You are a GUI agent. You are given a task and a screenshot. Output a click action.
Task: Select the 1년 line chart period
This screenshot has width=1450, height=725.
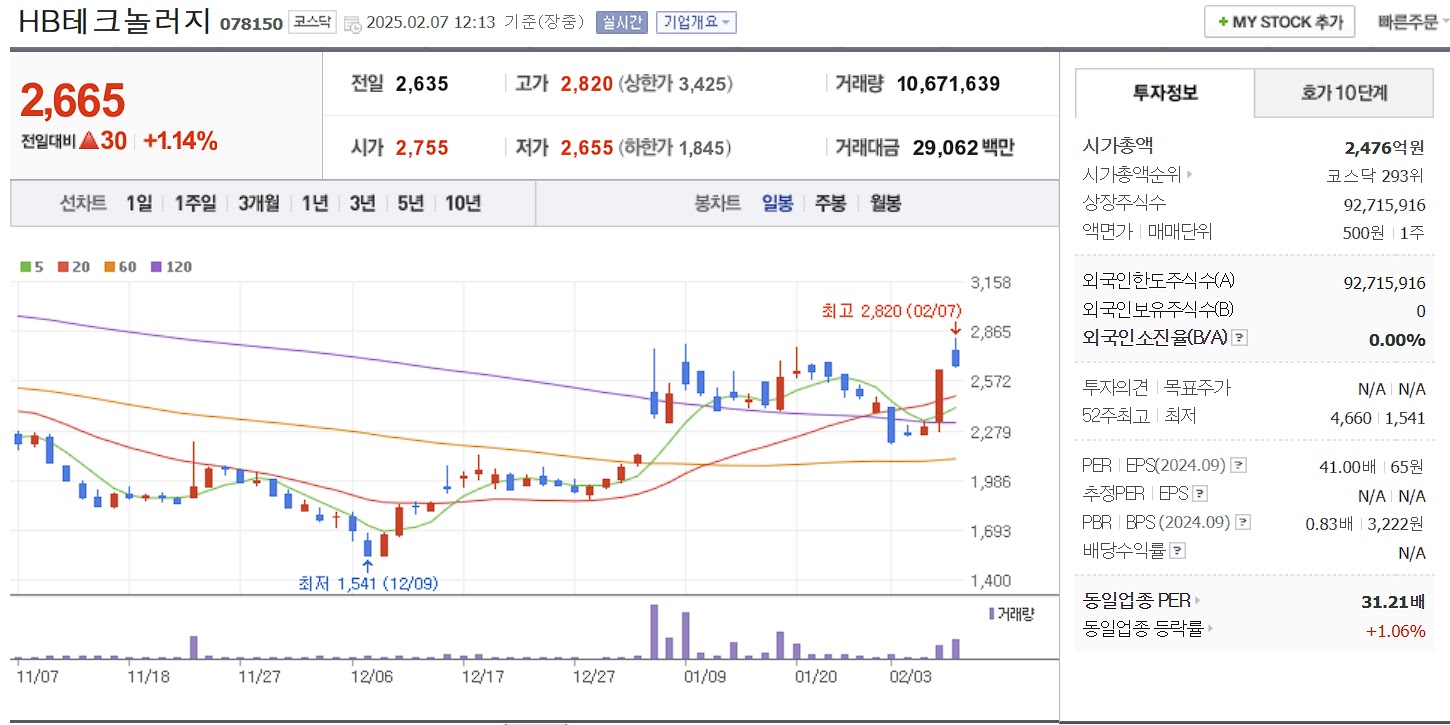(314, 204)
